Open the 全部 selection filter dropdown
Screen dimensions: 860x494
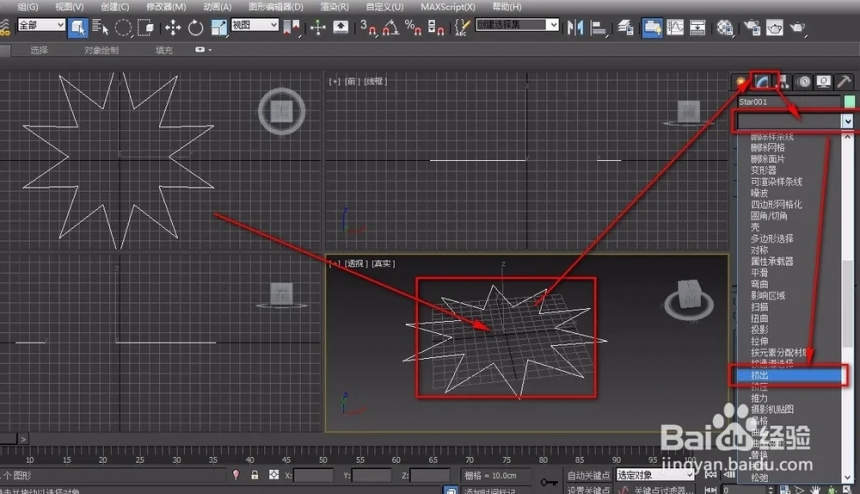tap(41, 25)
